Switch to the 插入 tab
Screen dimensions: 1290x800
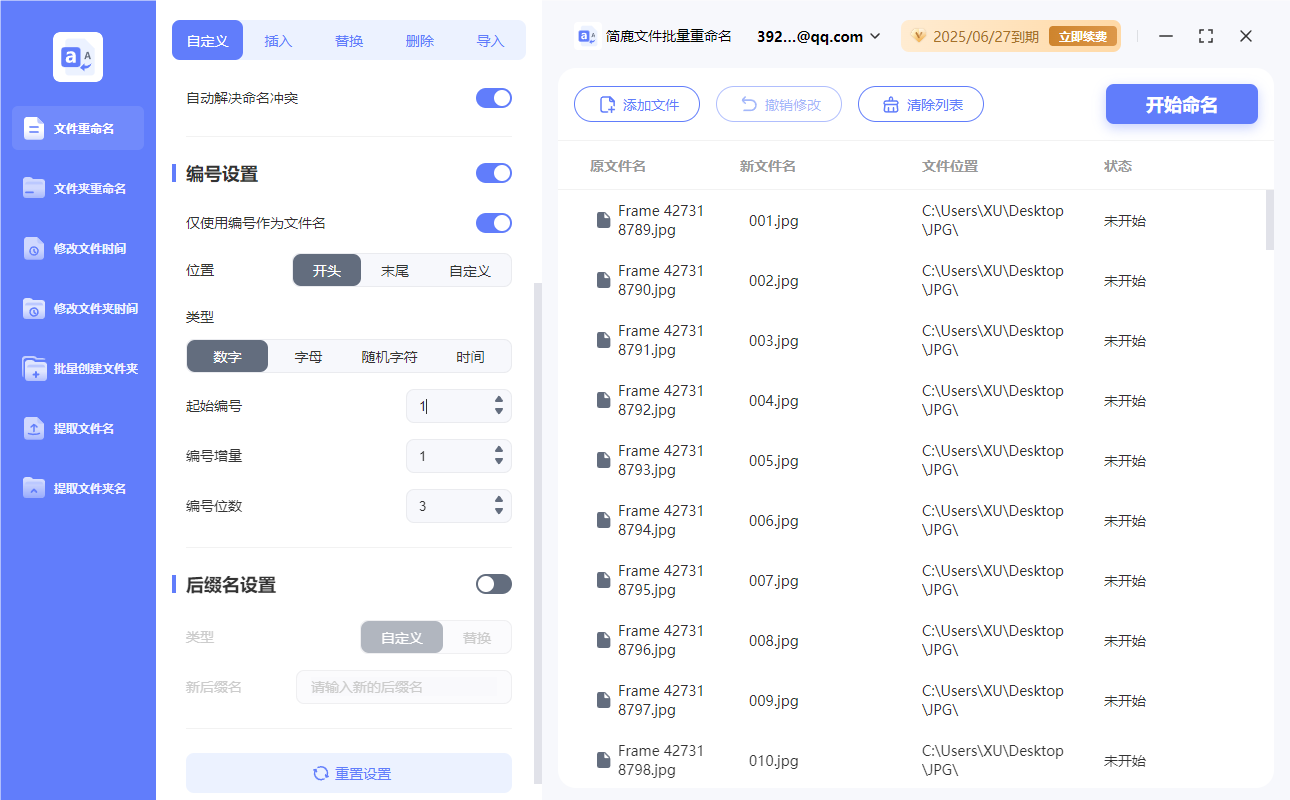277,40
